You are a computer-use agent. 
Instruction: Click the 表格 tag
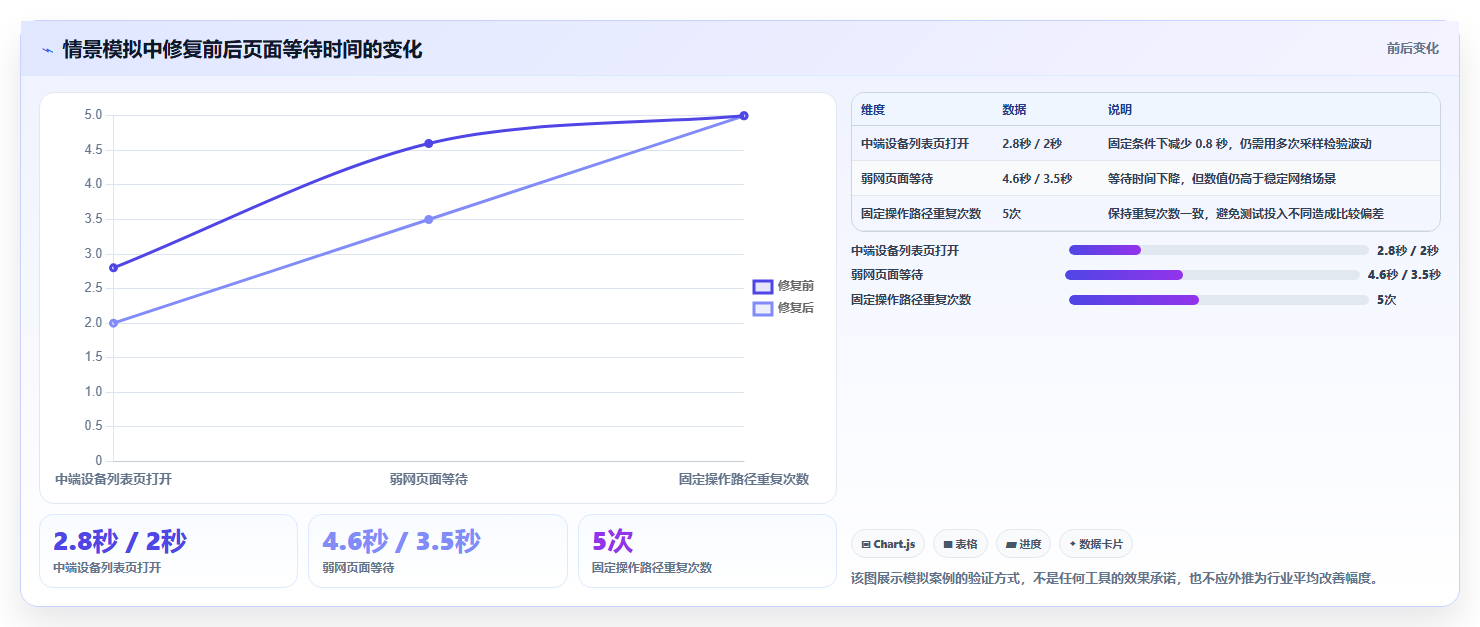[x=960, y=544]
